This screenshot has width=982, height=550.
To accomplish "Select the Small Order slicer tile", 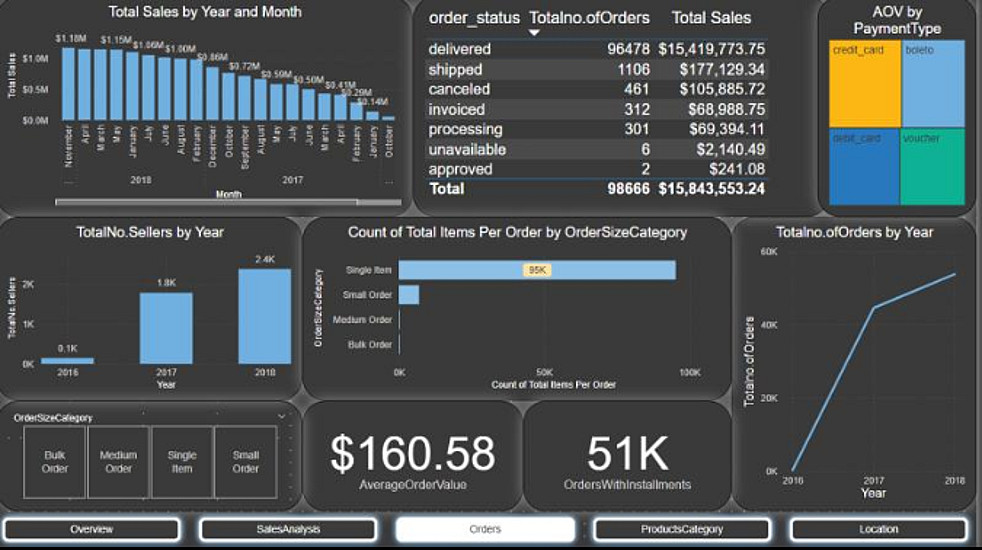I will tap(246, 462).
